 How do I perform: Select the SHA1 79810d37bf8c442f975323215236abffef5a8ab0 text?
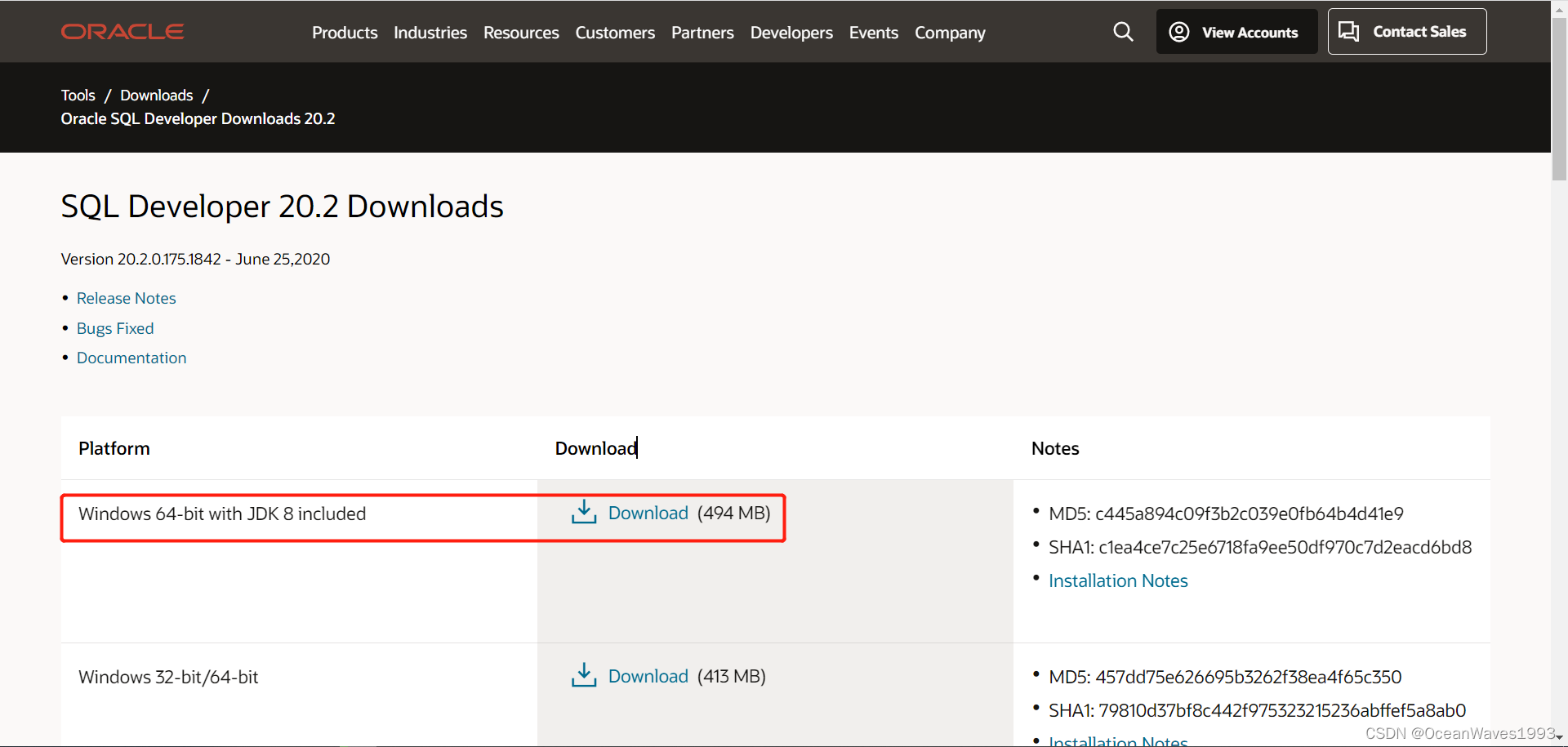[1258, 710]
